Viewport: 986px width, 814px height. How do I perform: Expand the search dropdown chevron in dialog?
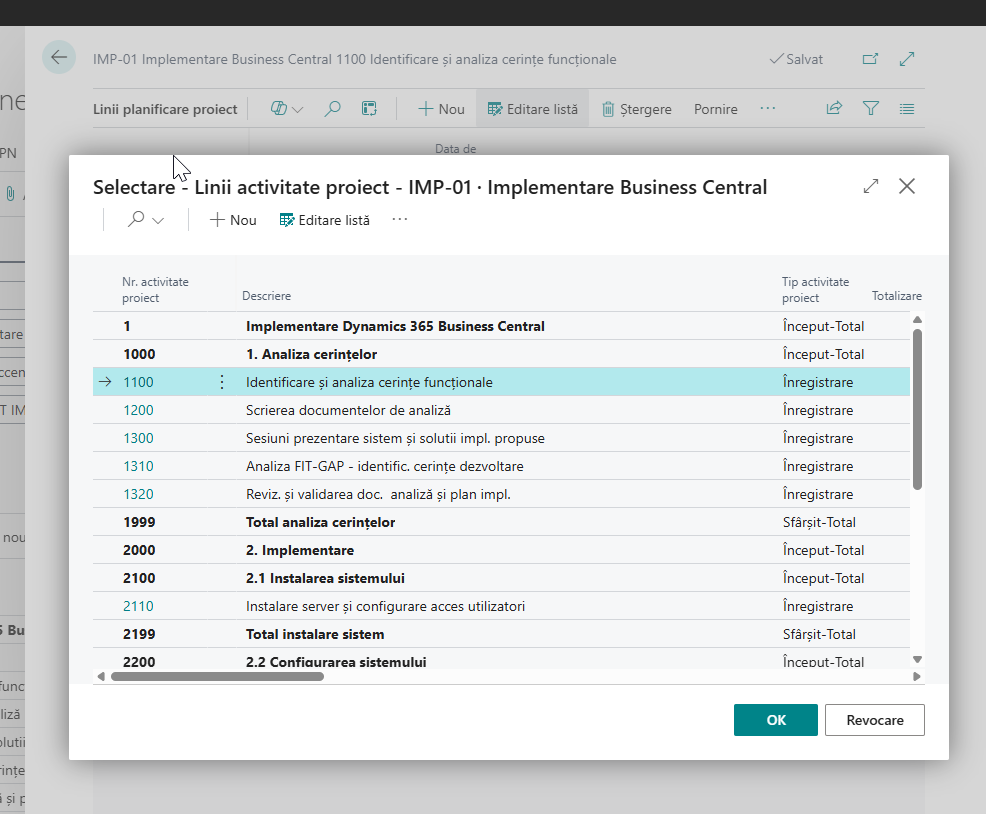coord(158,220)
